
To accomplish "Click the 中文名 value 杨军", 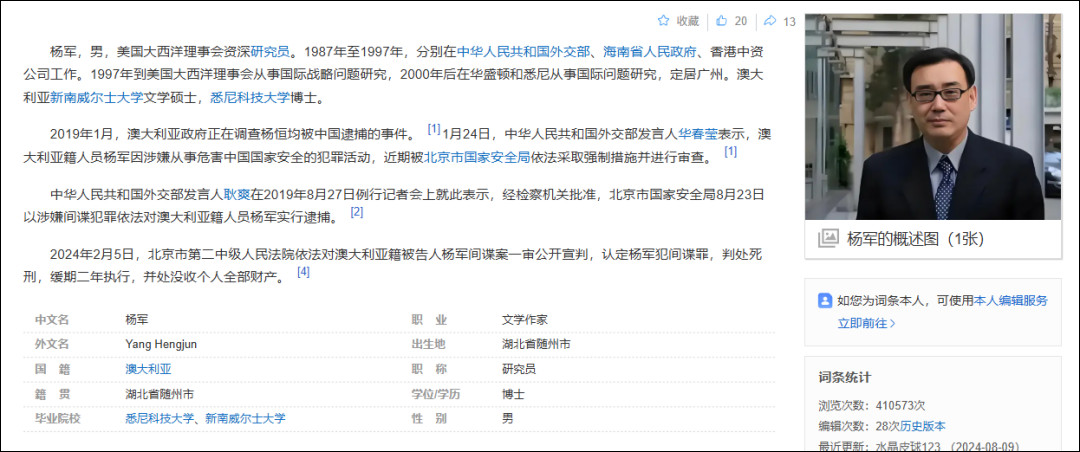I will [x=136, y=320].
